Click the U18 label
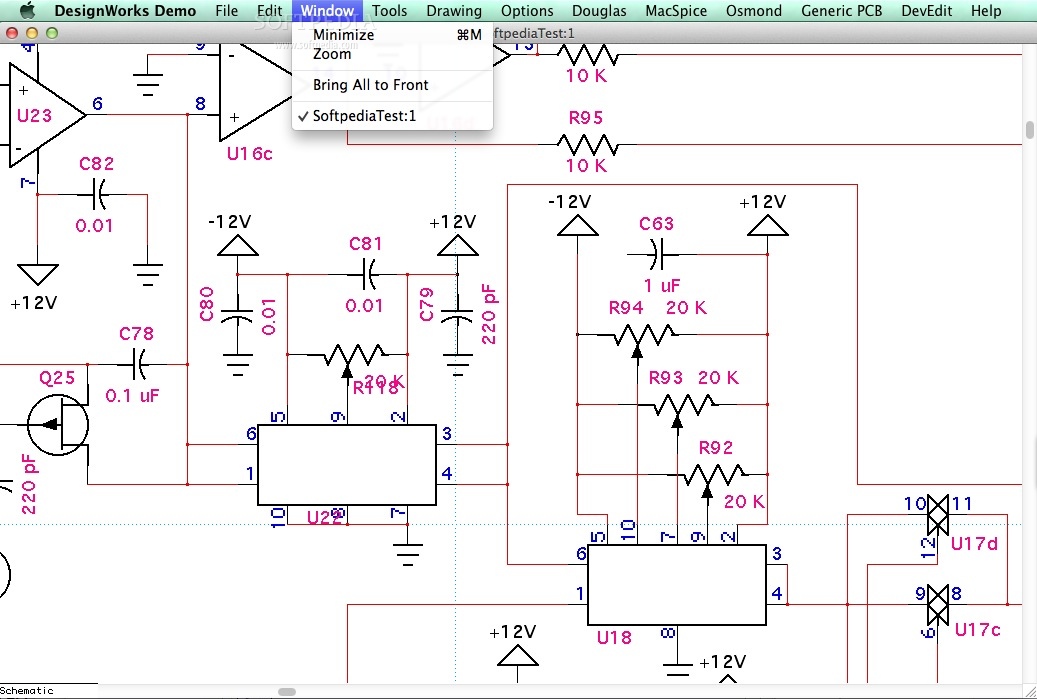 pyautogui.click(x=614, y=637)
